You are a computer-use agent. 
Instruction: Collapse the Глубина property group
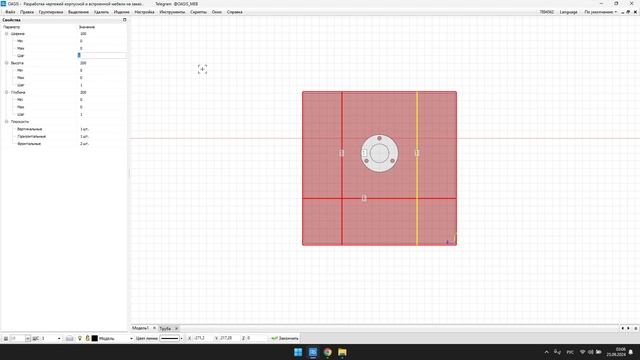[7, 92]
